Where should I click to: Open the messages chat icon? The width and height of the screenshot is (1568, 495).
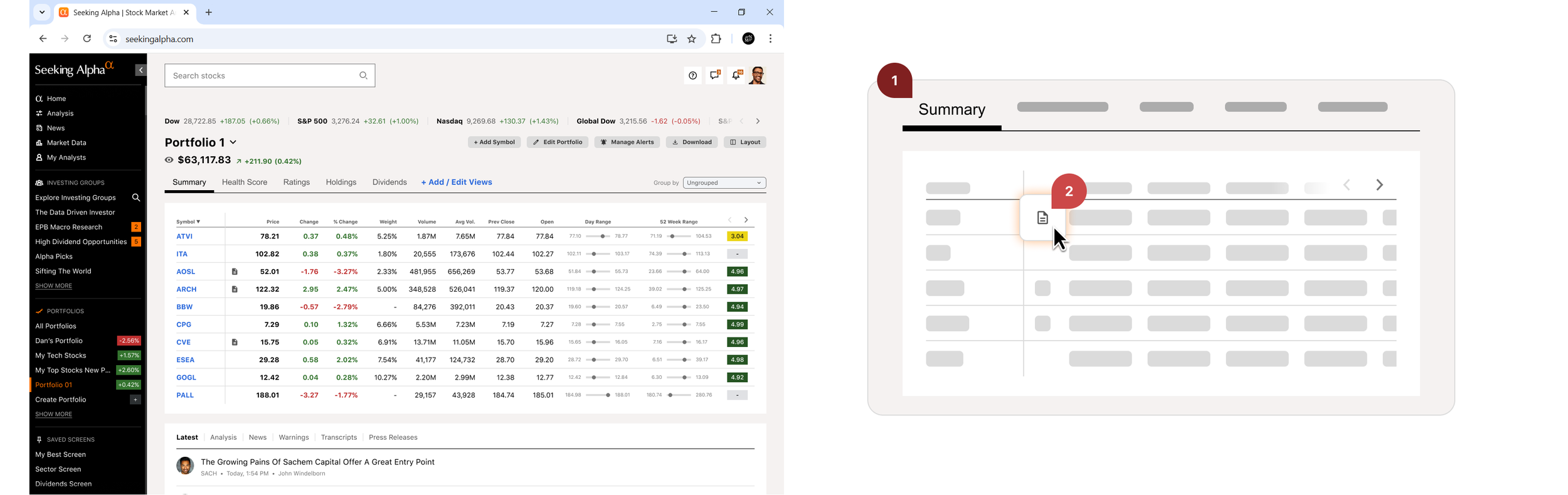tap(714, 75)
